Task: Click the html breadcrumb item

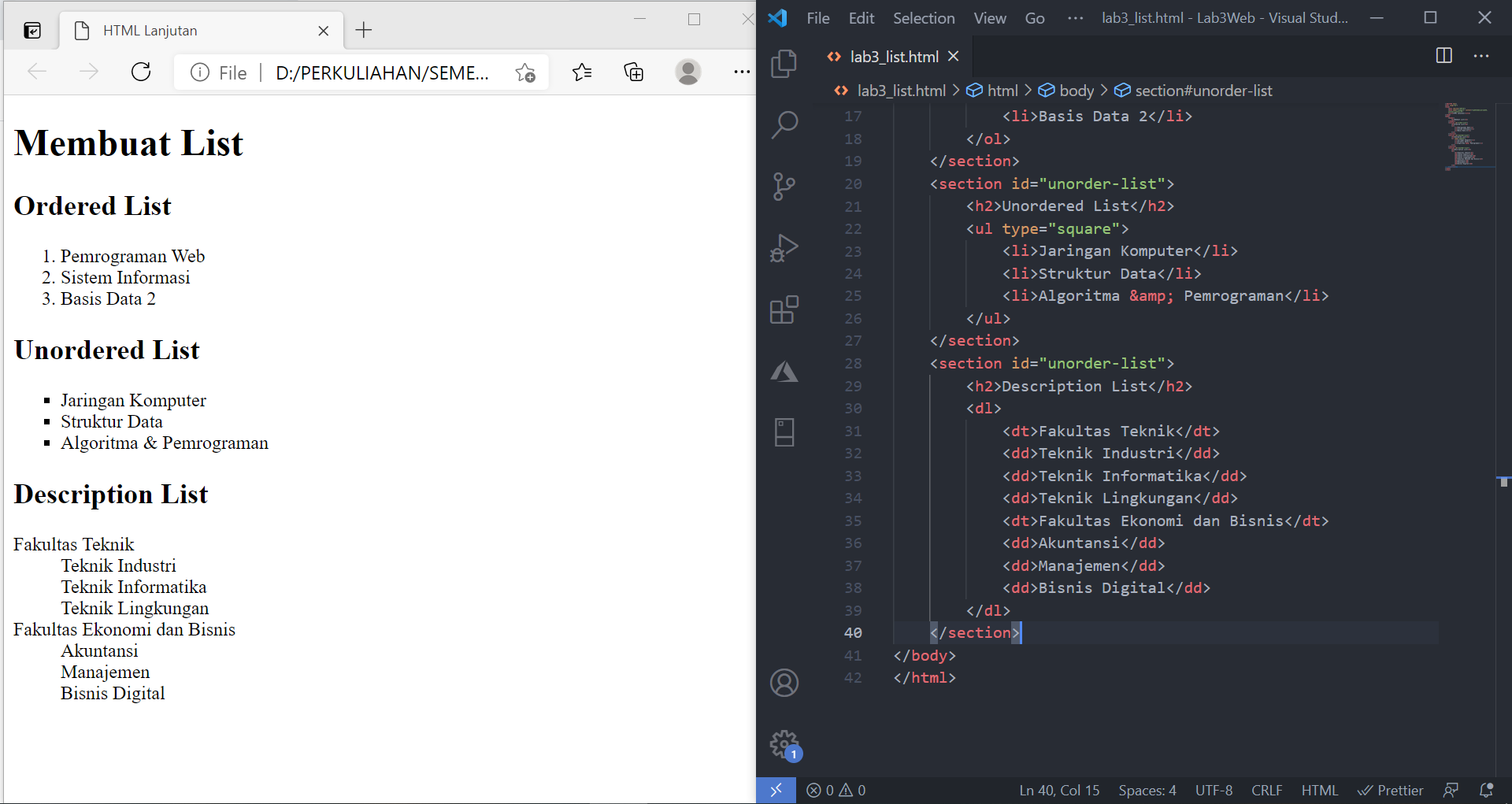Action: (x=993, y=91)
